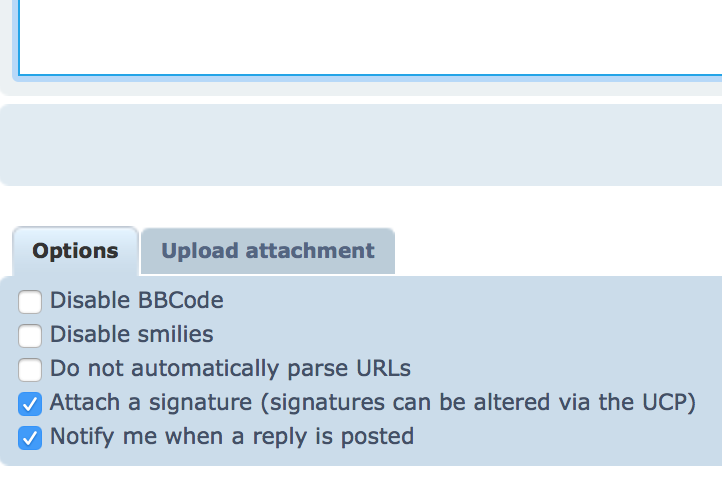Click the "Disable BBCode" label text

click(137, 300)
